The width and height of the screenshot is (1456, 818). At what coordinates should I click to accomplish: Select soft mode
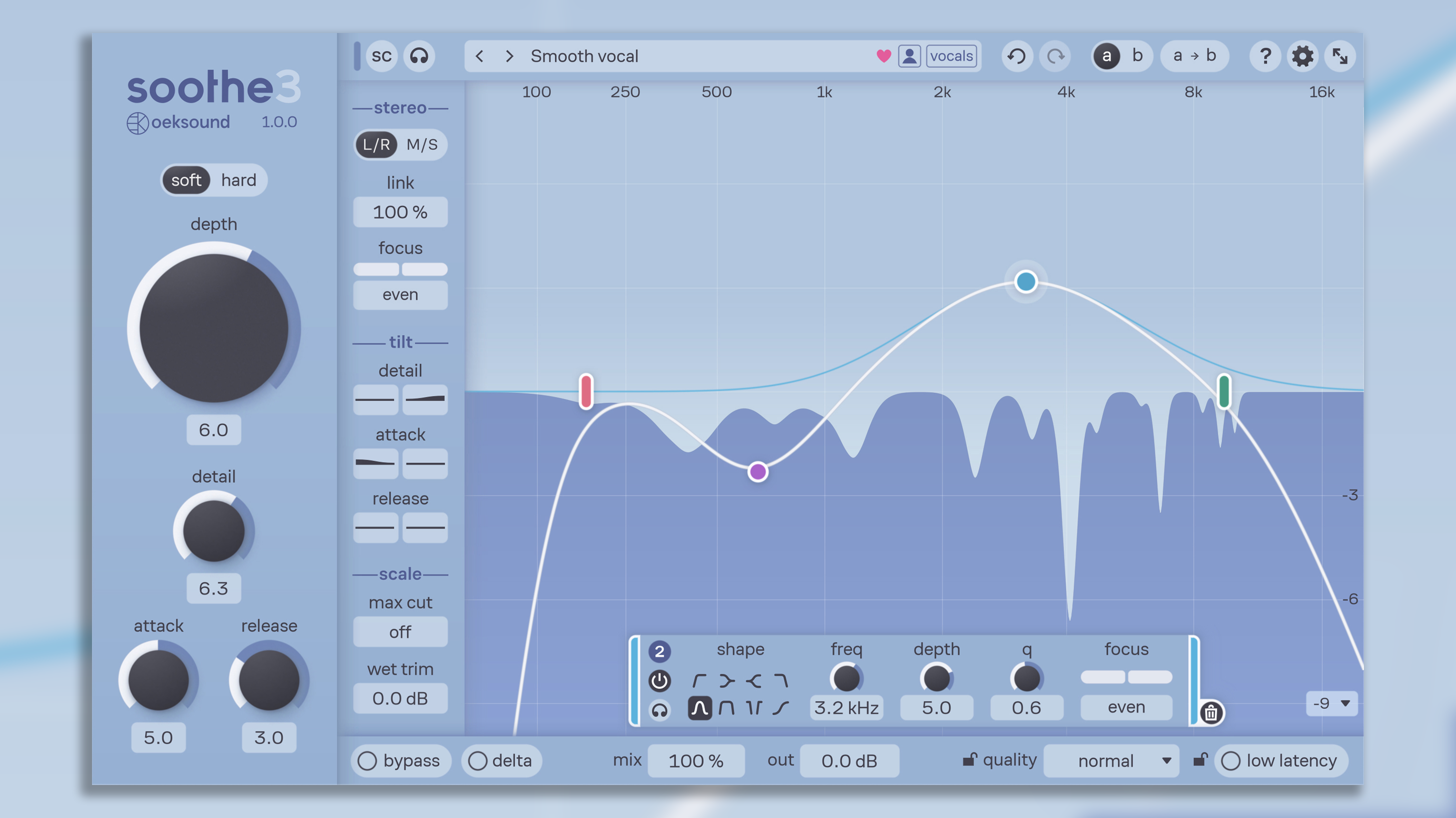click(186, 180)
